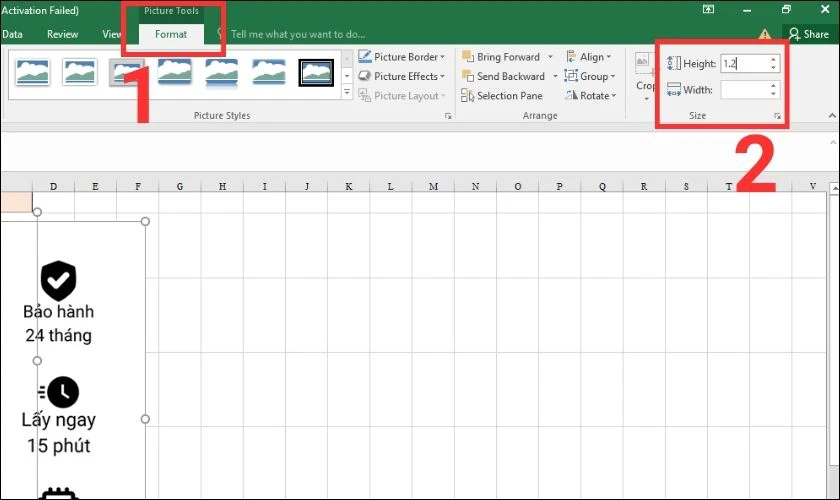
Task: Open the Size dialog launcher
Action: point(777,116)
